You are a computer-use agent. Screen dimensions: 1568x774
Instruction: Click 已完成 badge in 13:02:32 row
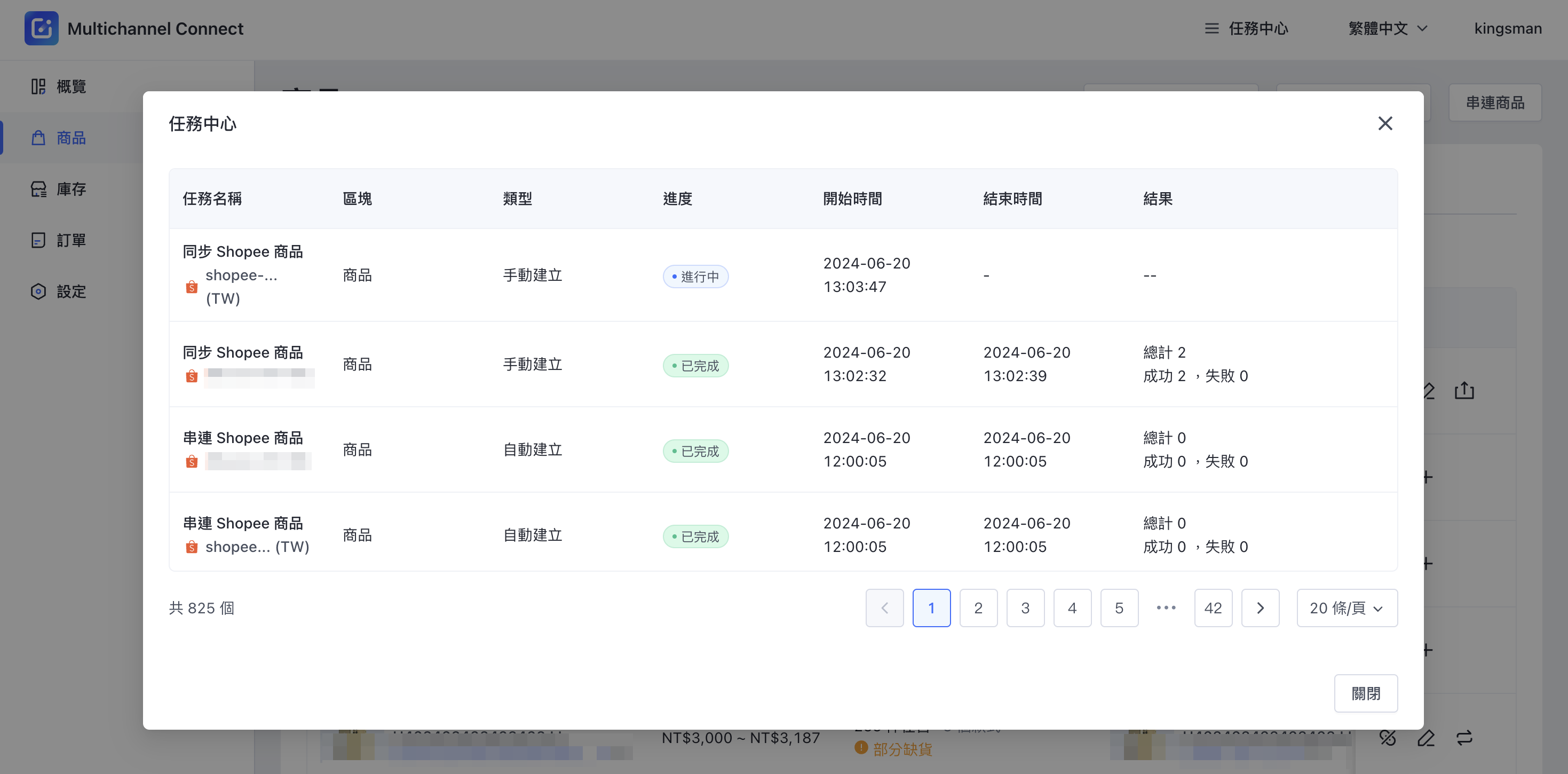click(x=695, y=366)
